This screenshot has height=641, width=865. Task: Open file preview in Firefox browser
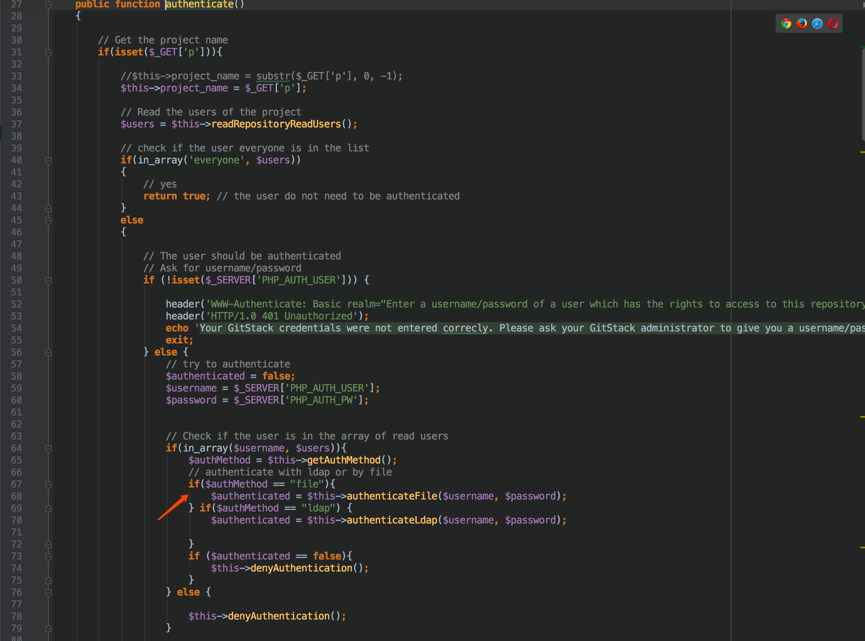coord(802,24)
